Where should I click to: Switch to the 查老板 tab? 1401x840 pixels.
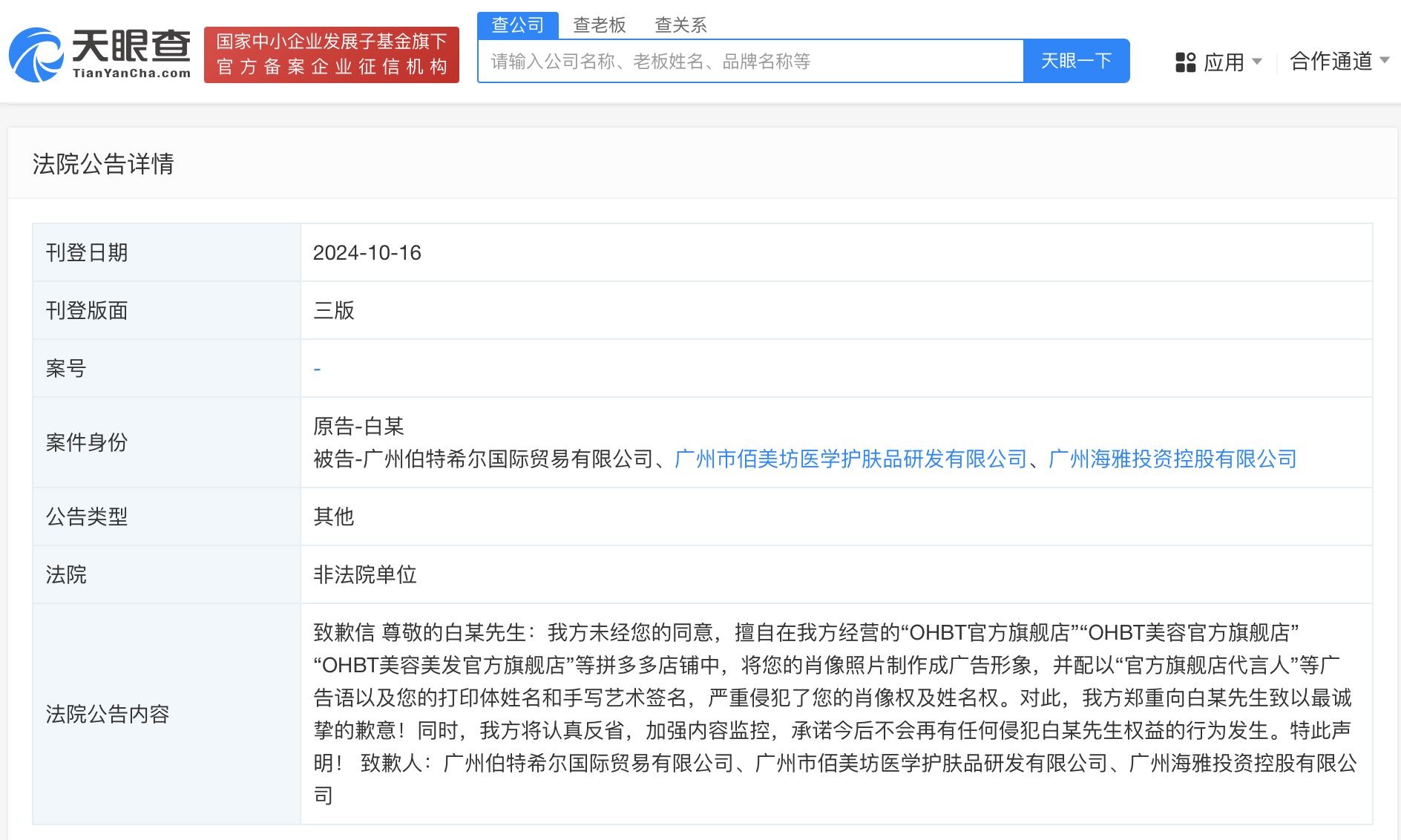[600, 25]
